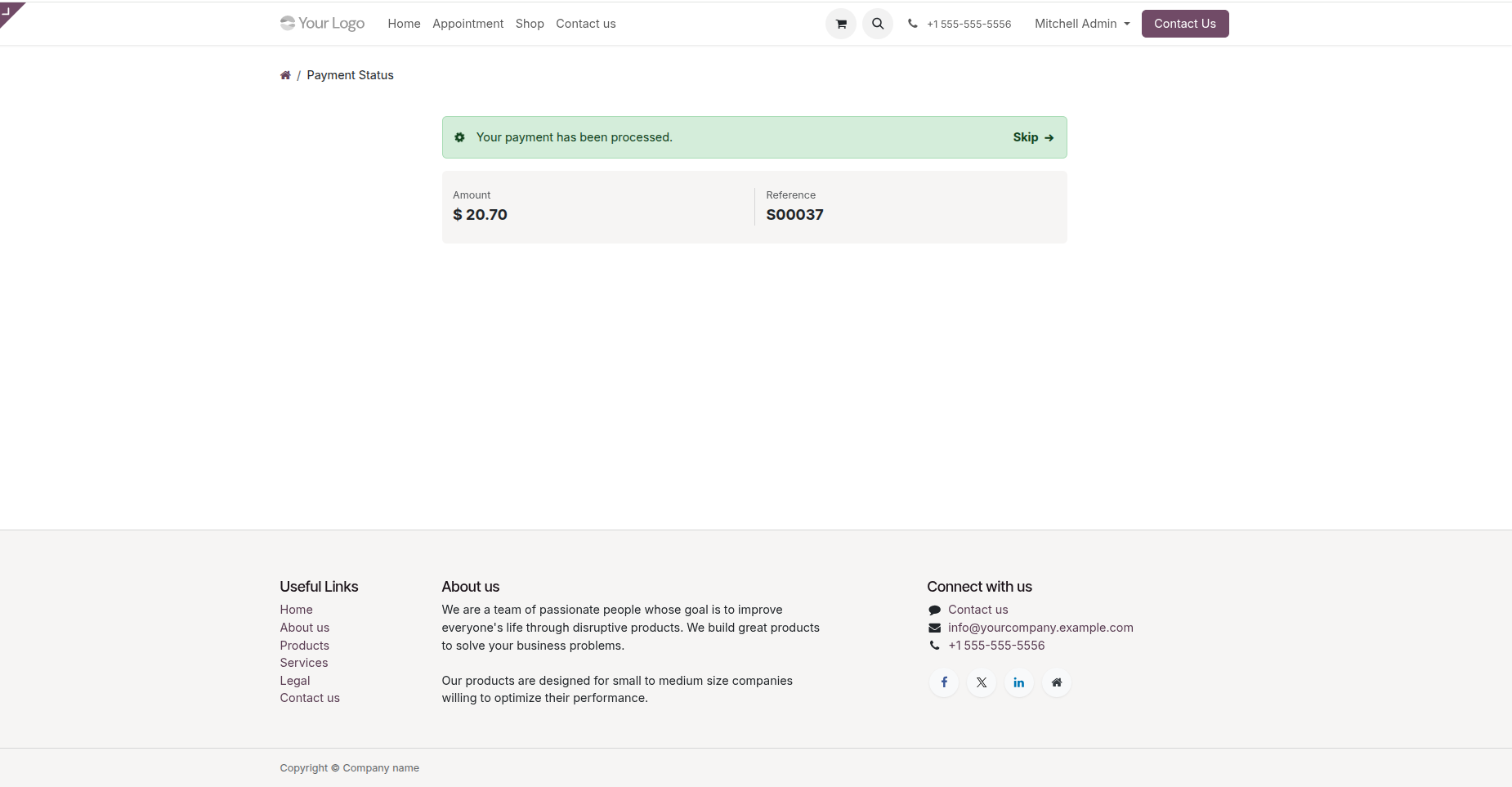Screen dimensions: 1512x787
Task: Click the S00037 reference value
Action: (x=794, y=215)
